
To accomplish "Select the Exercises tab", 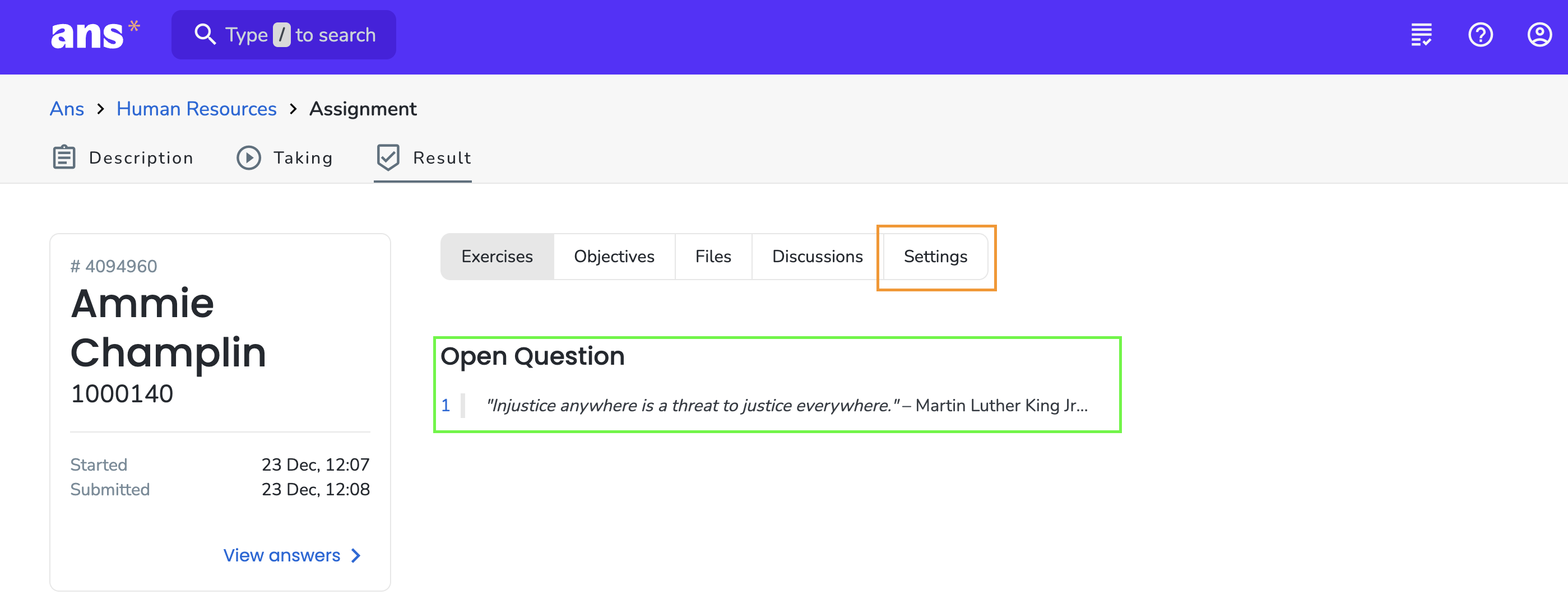I will (497, 256).
